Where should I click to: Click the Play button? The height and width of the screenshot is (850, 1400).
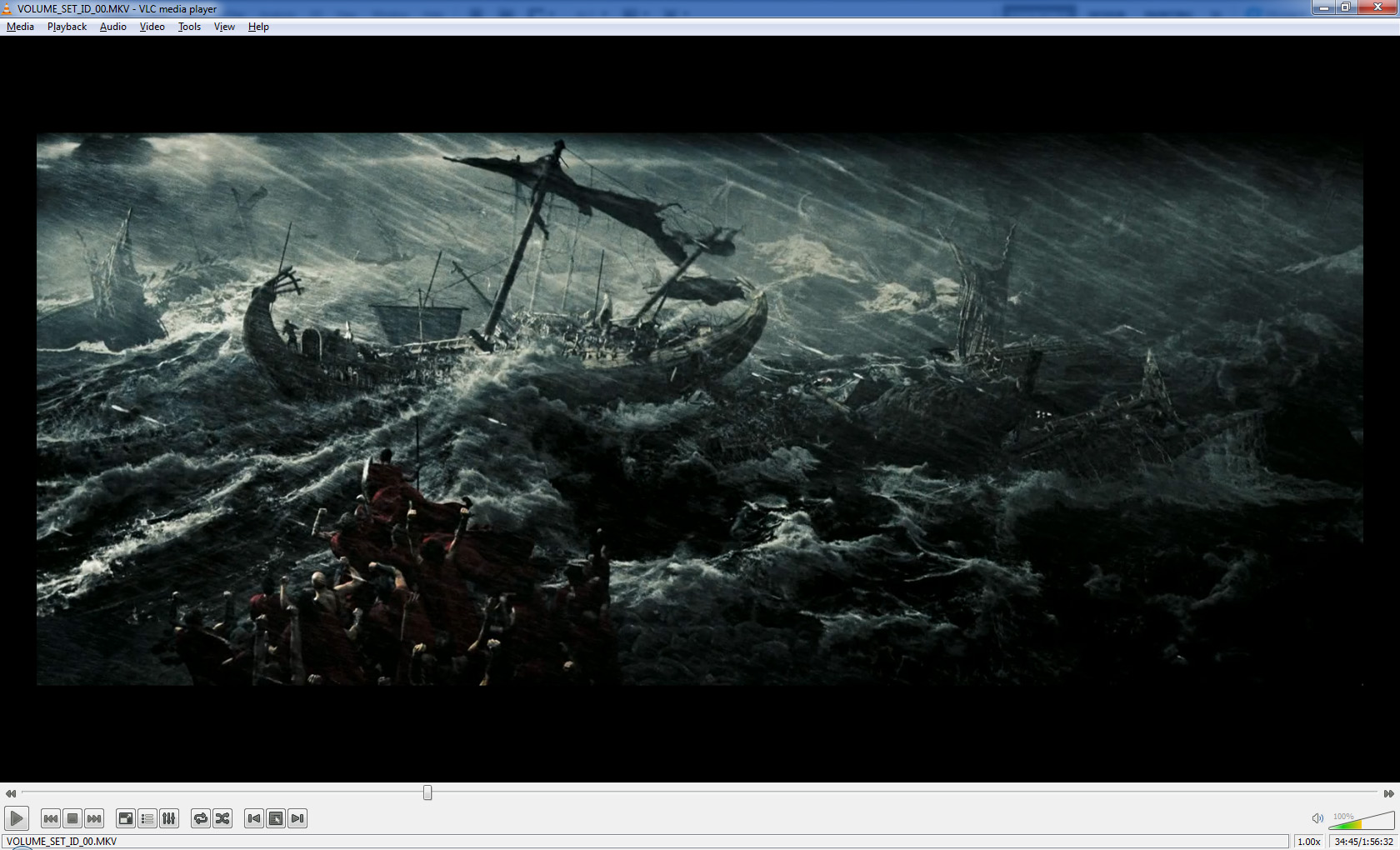tap(17, 818)
